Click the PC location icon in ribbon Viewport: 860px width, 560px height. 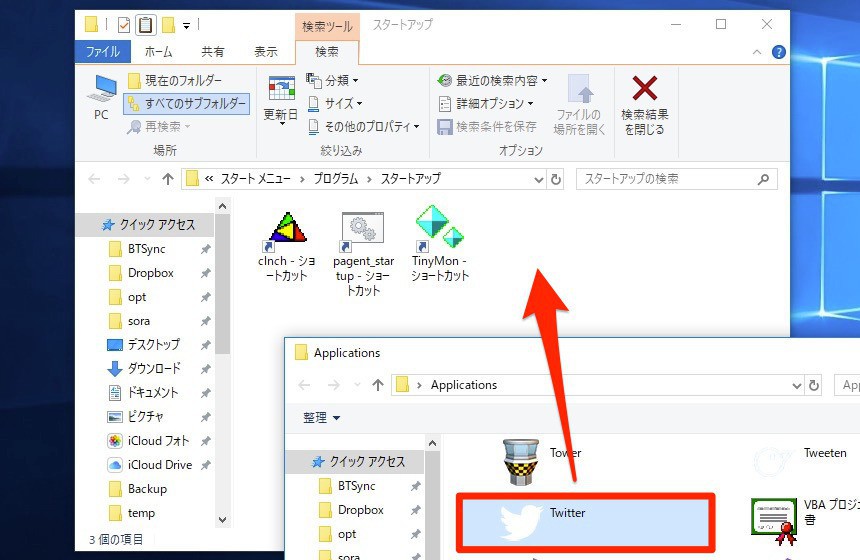pos(102,97)
